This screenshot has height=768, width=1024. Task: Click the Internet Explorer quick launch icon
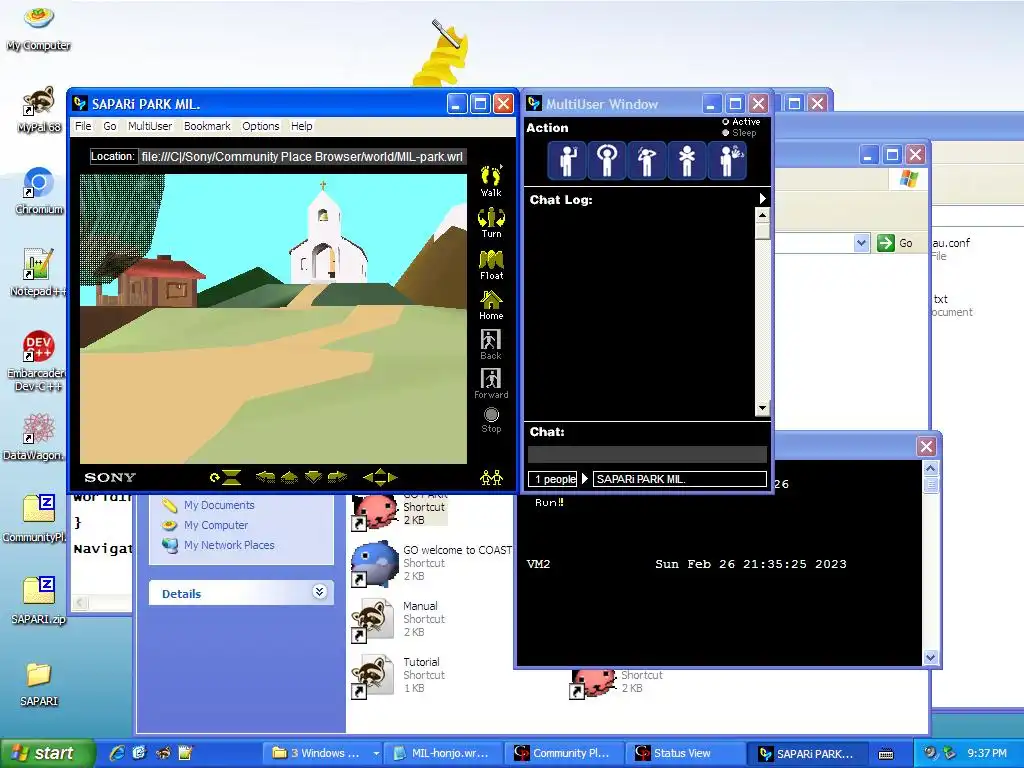[117, 753]
